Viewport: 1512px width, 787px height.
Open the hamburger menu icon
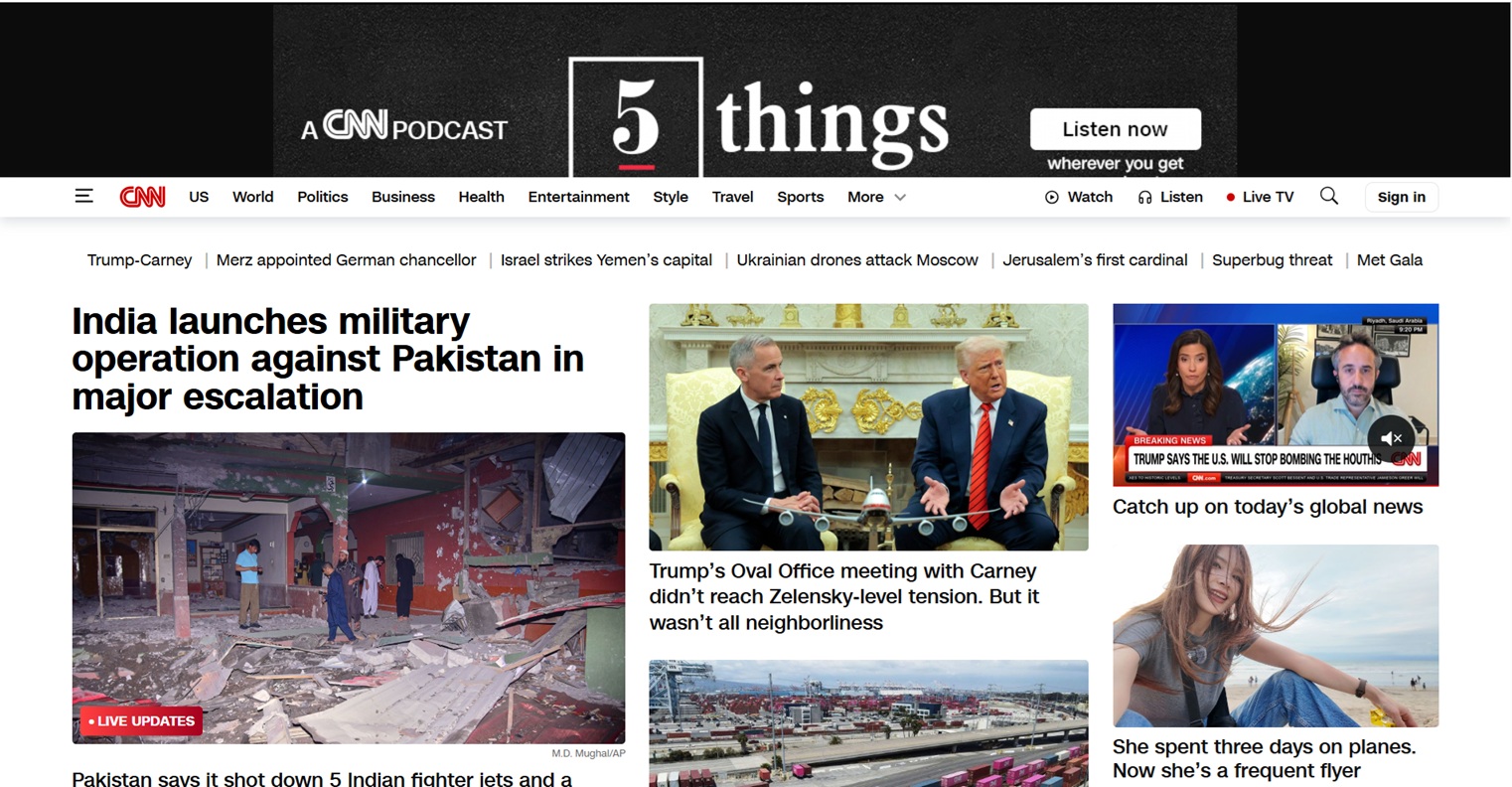(84, 197)
